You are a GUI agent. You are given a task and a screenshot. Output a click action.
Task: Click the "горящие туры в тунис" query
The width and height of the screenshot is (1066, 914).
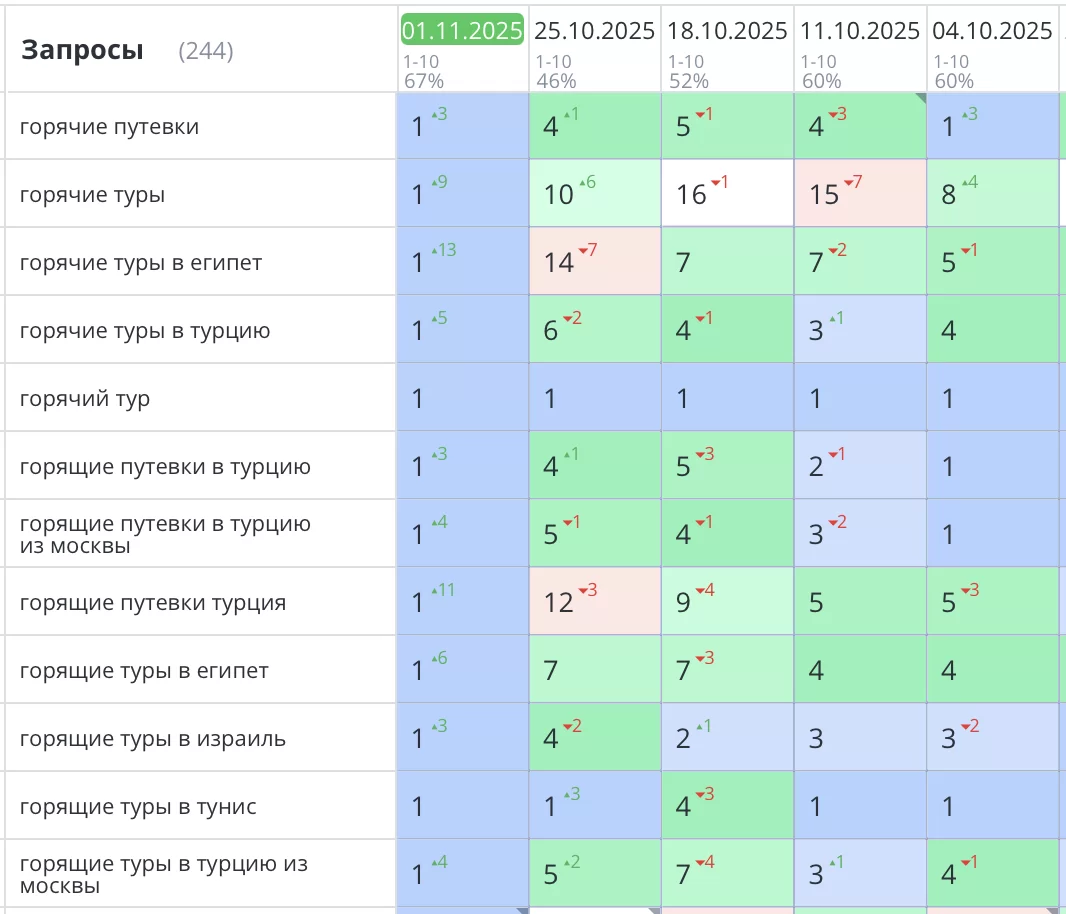(138, 807)
